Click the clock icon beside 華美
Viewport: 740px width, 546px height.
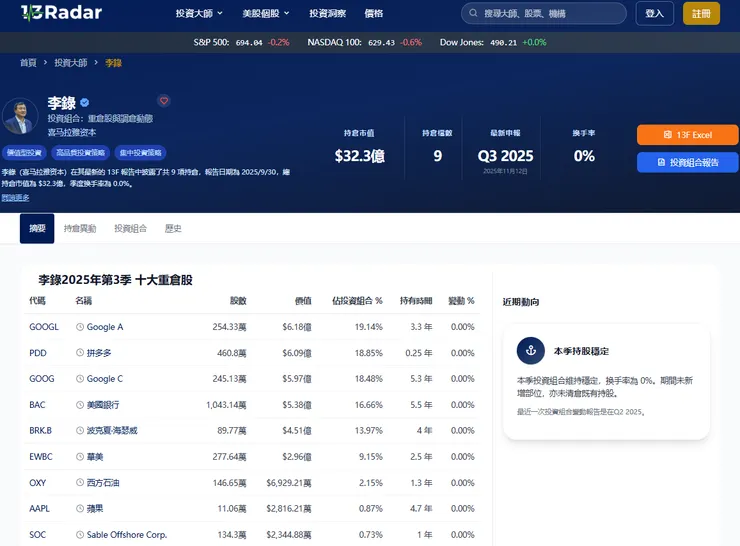[80, 456]
